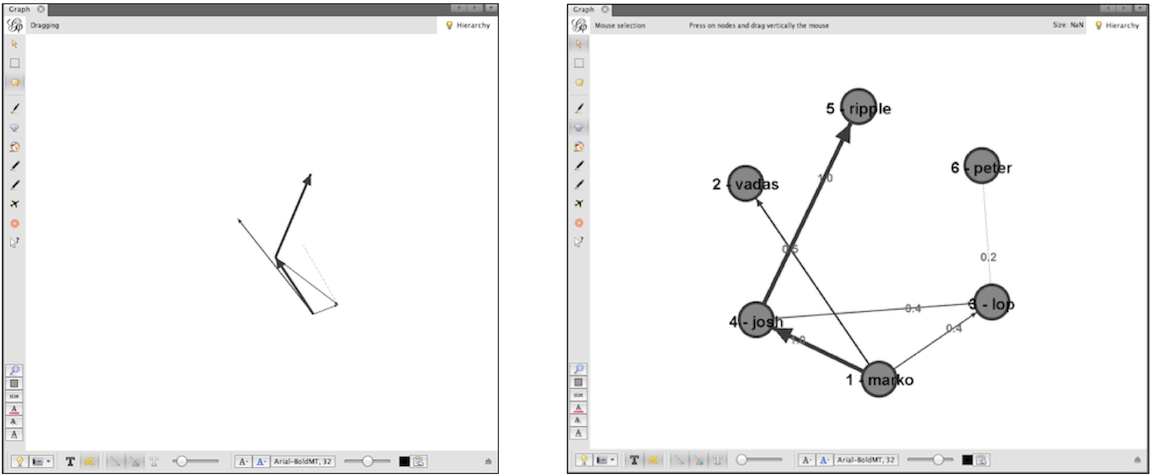Click the center on graph magnifier in left window
Screen dimensions: 1152x475
click(15, 370)
